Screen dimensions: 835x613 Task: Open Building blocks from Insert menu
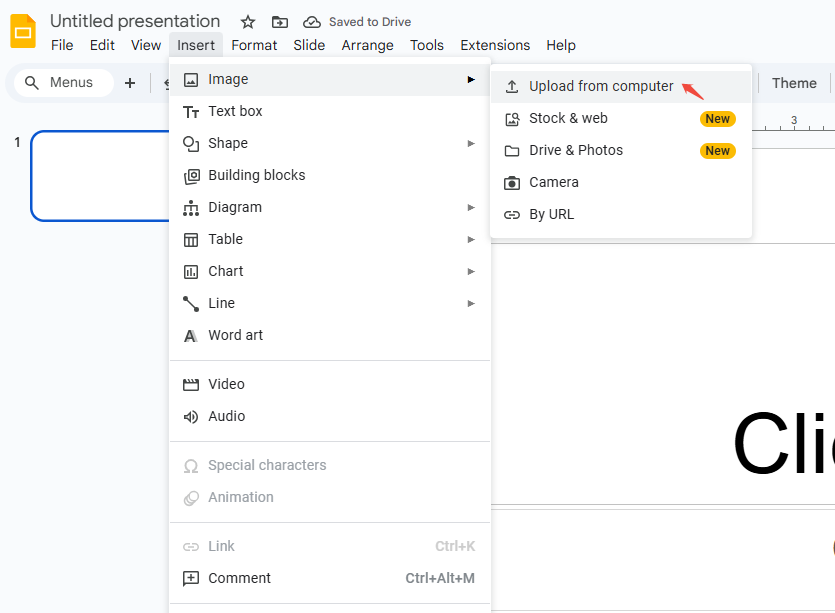256,176
